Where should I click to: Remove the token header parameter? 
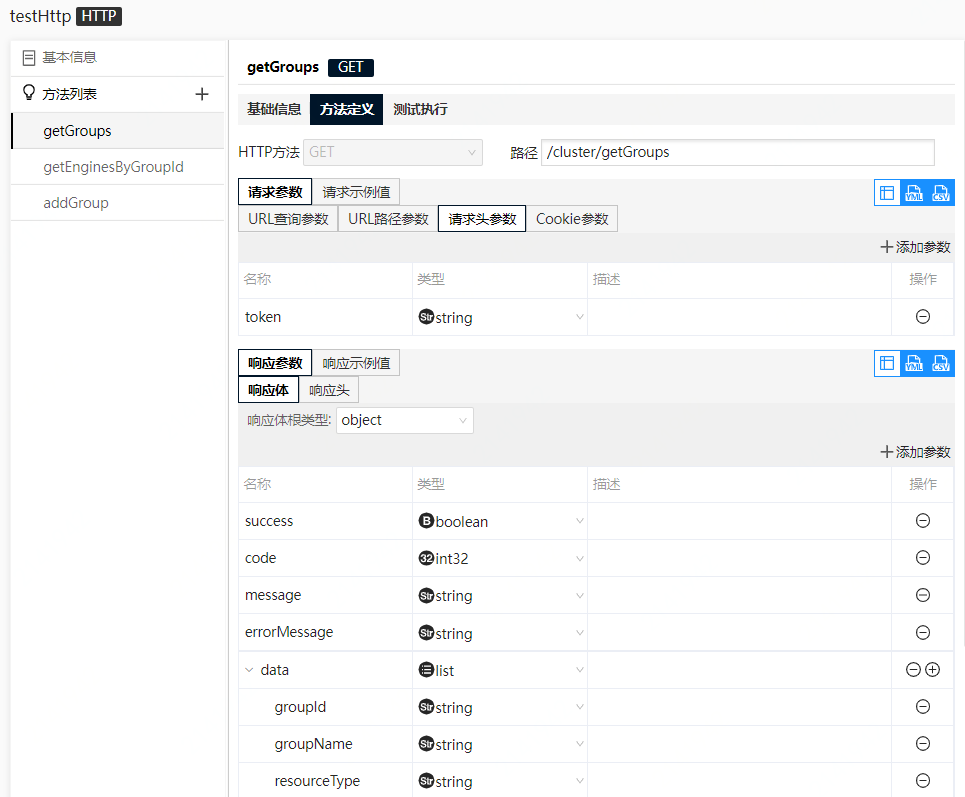[923, 317]
